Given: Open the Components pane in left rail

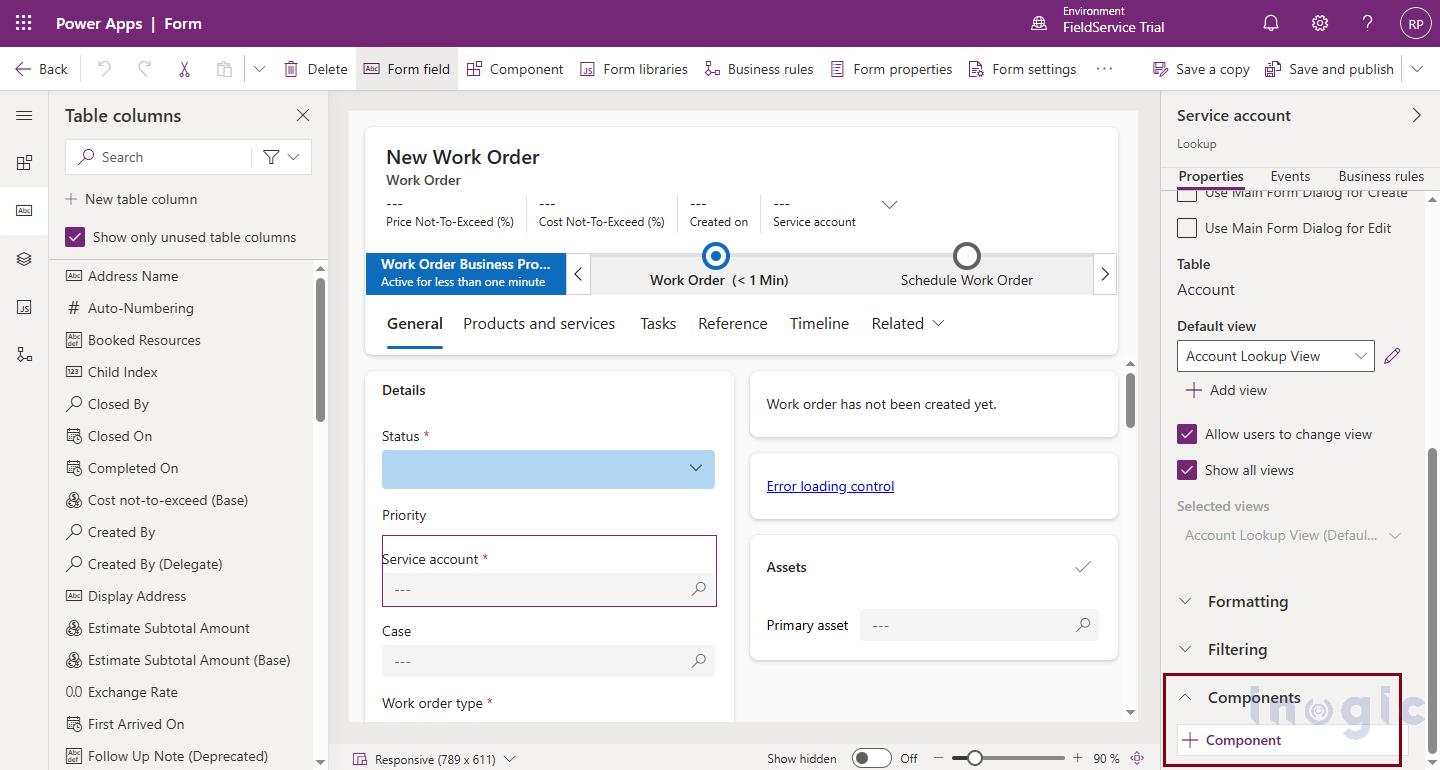Looking at the screenshot, I should 24,163.
